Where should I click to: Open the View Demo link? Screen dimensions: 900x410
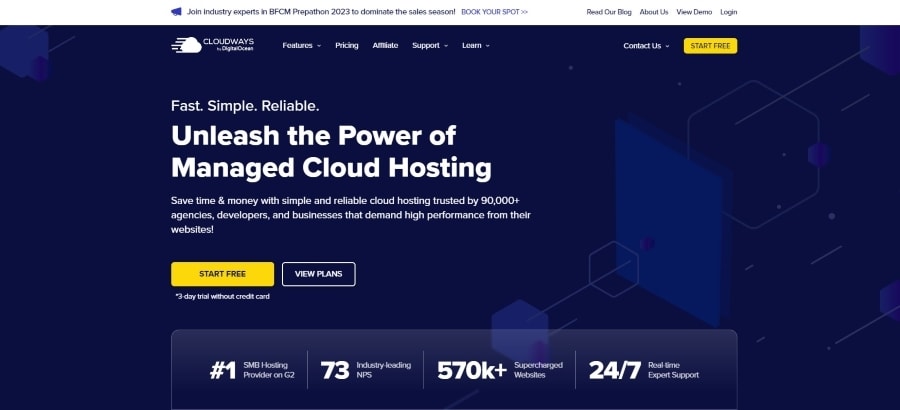tap(694, 11)
